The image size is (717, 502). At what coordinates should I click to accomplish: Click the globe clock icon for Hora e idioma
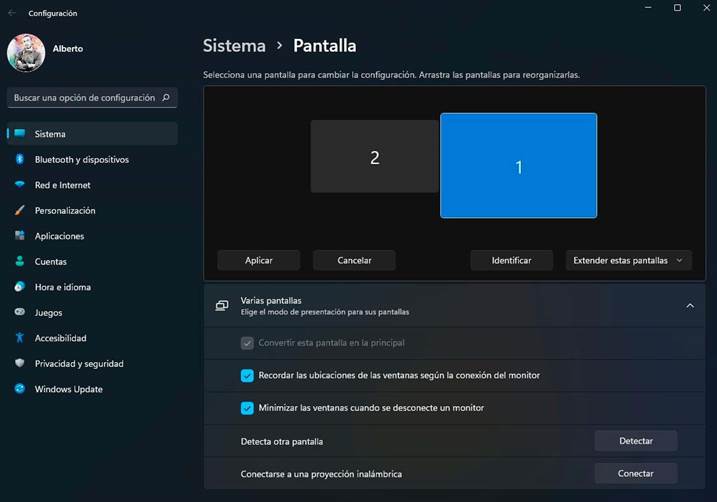[20, 287]
